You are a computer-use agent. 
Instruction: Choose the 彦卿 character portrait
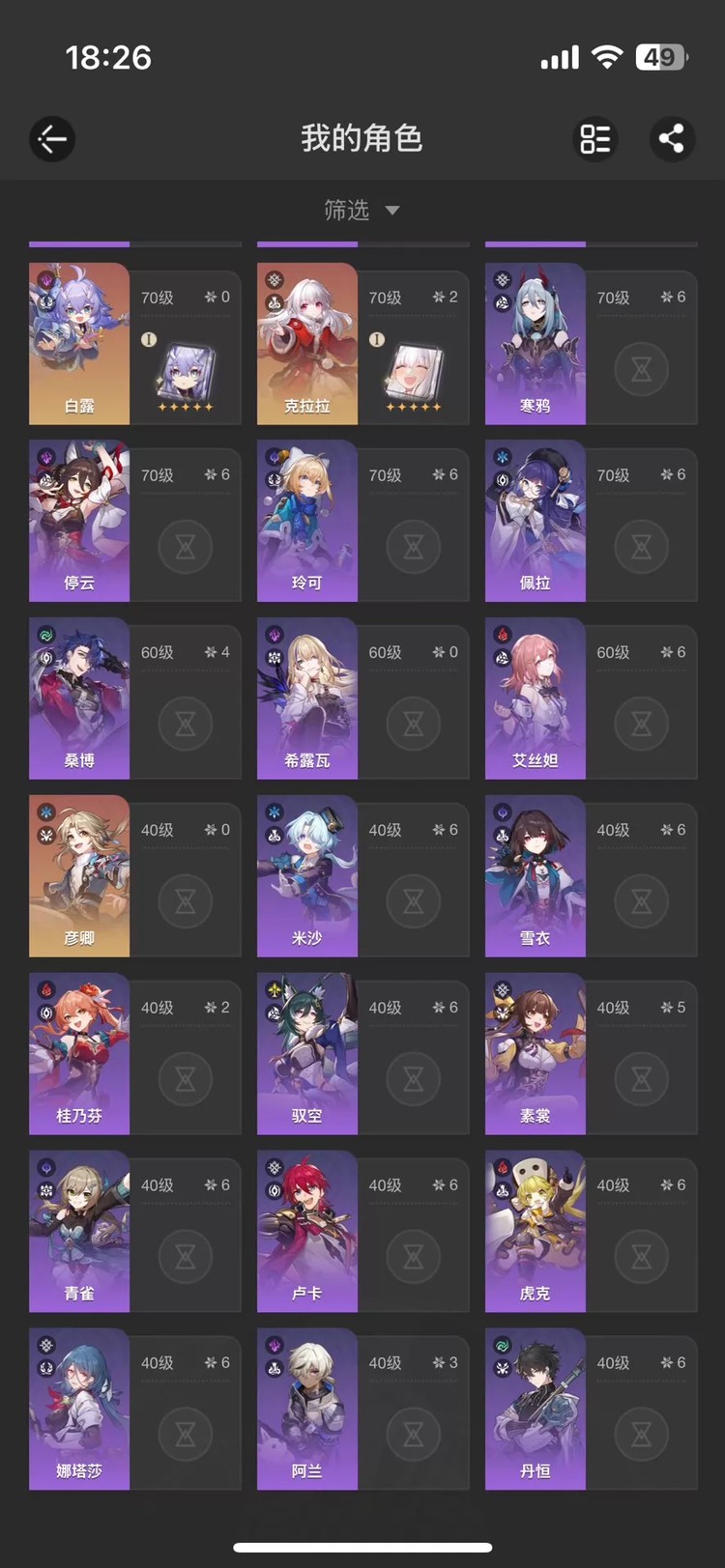tap(79, 876)
